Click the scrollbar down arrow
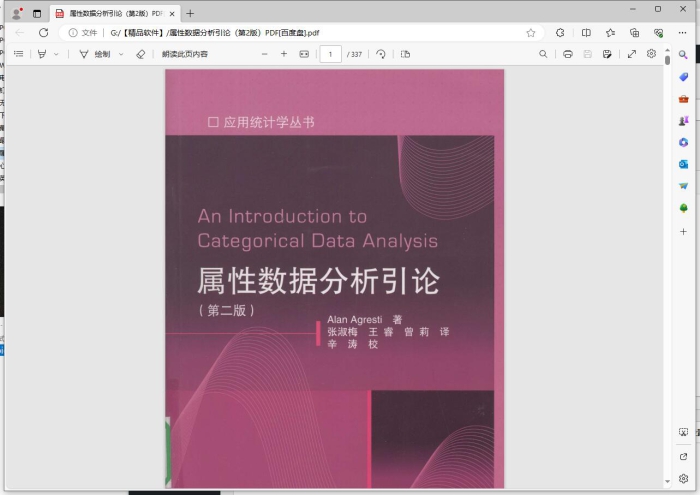Viewport: 700px width, 495px height. click(667, 482)
